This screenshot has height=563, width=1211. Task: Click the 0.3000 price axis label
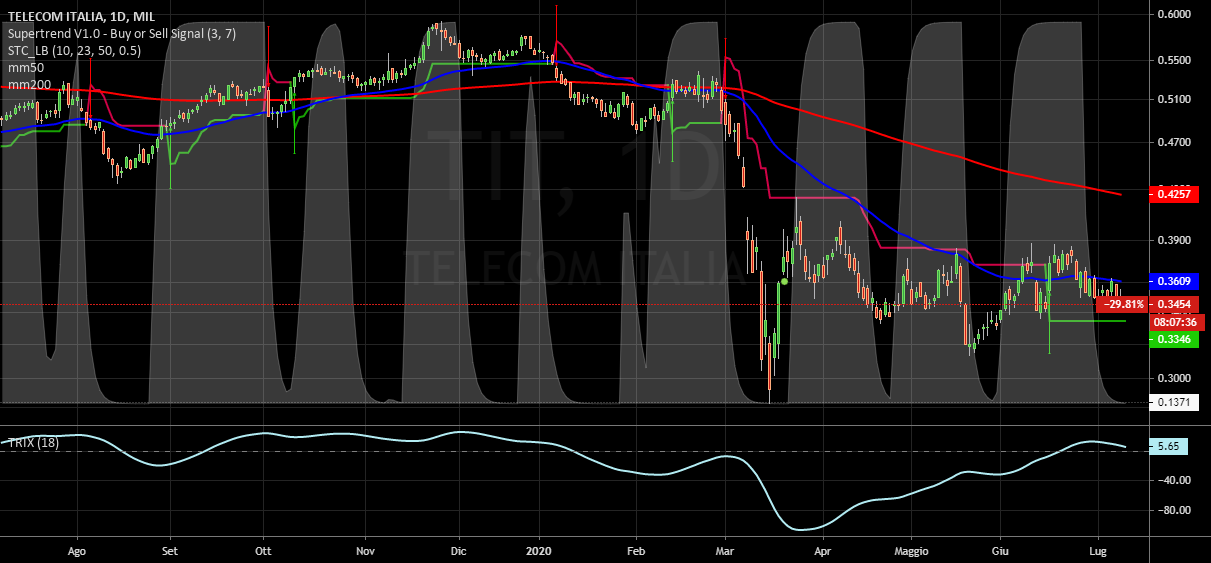(x=1172, y=378)
